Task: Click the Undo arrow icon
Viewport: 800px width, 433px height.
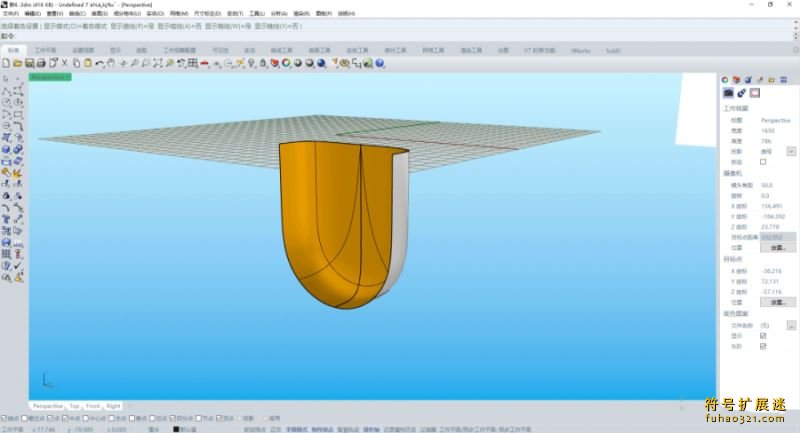Action: coord(99,63)
